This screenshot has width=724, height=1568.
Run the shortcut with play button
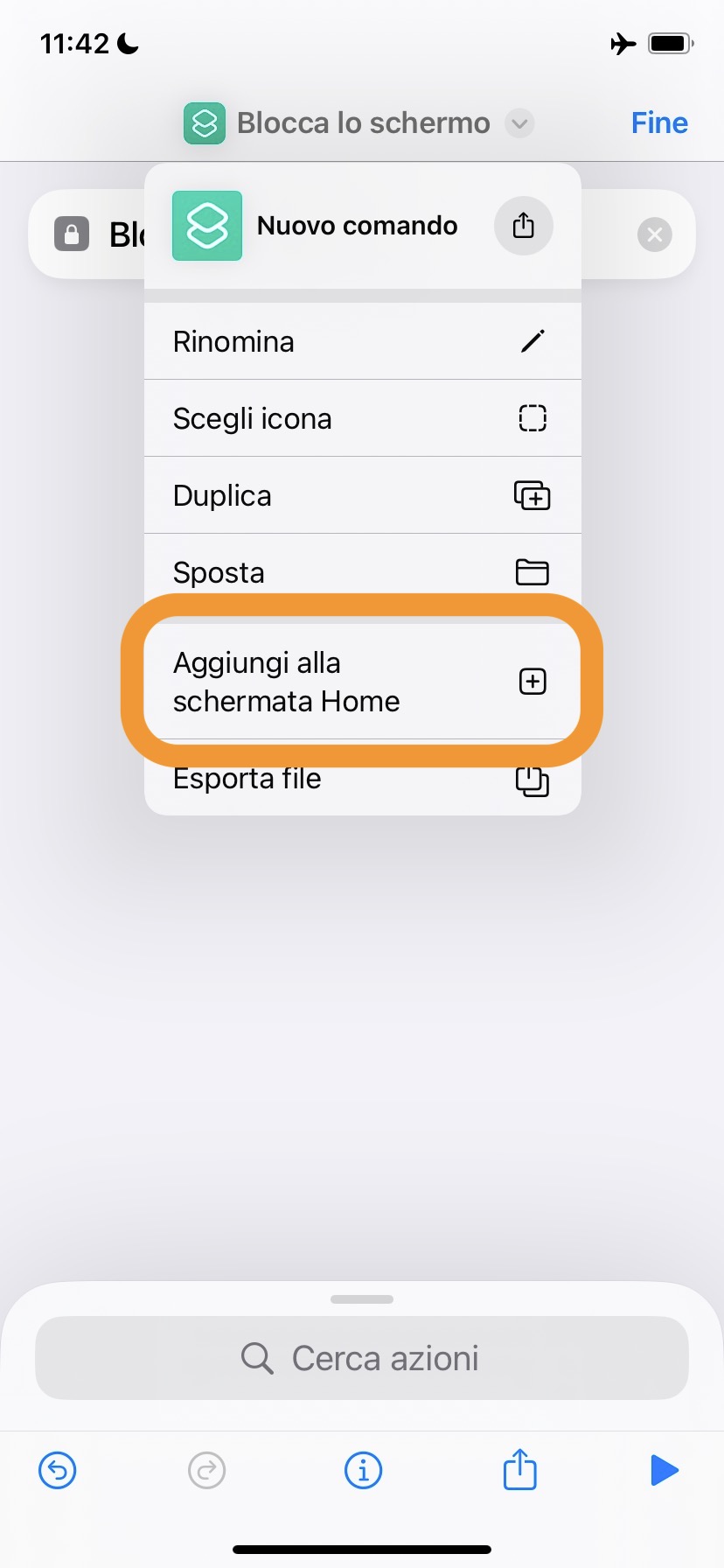665,1470
